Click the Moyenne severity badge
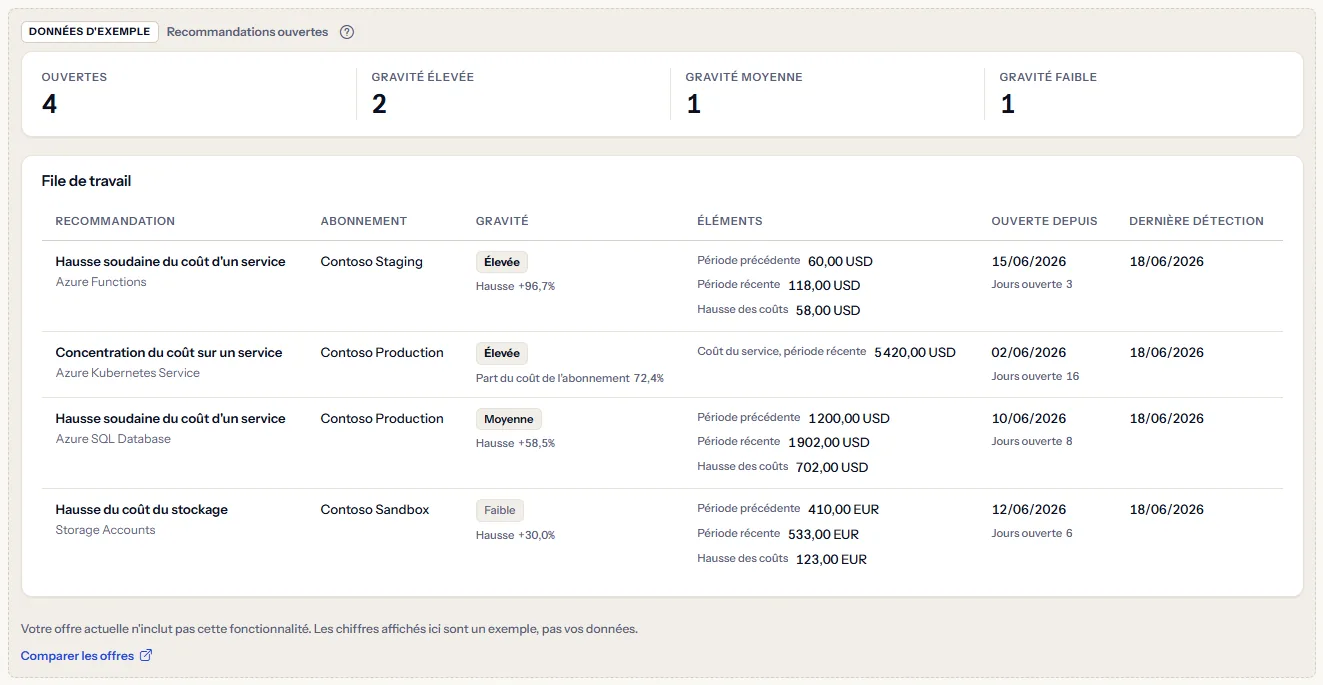Image resolution: width=1323 pixels, height=685 pixels. (x=509, y=419)
